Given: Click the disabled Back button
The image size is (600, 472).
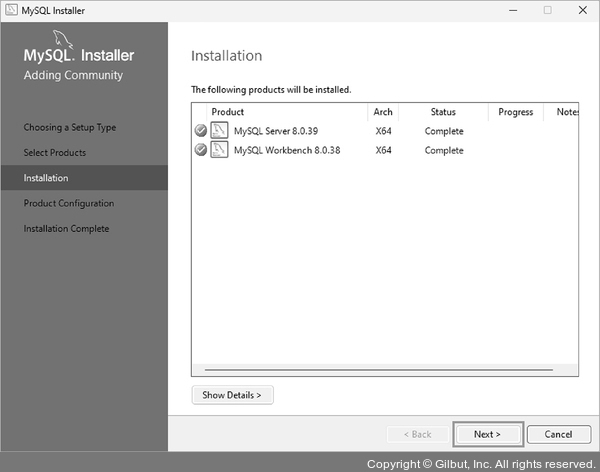Looking at the screenshot, I should click(416, 434).
